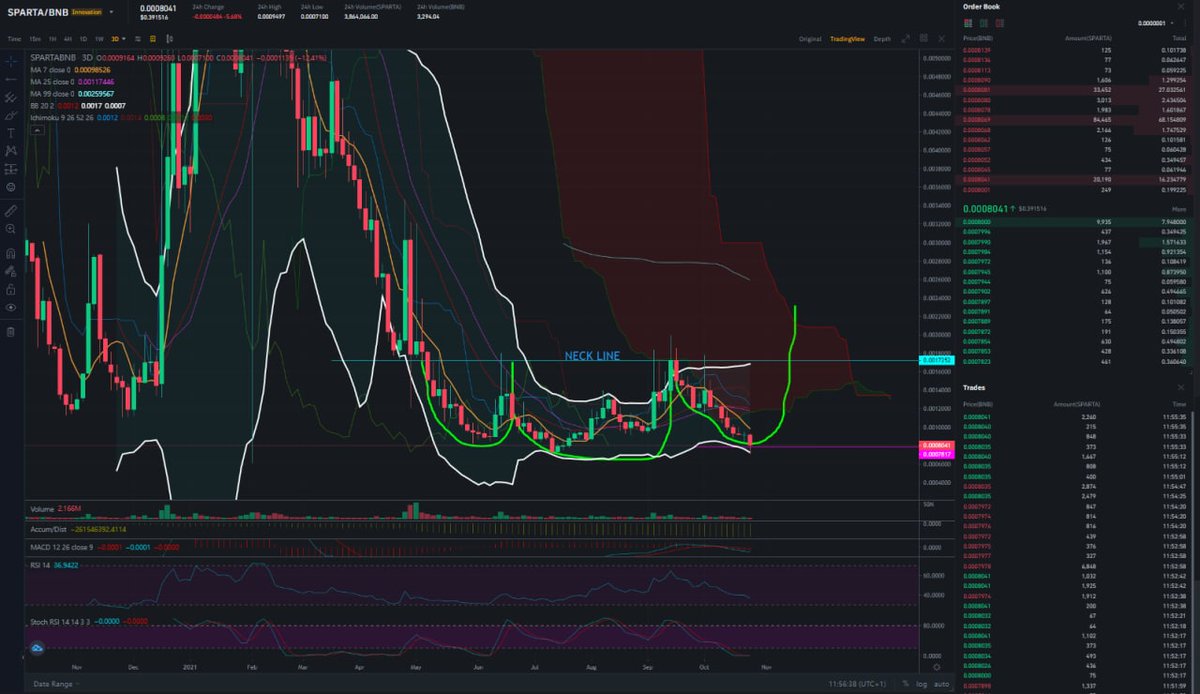Switch to the 4H interval
The height and width of the screenshot is (694, 1200).
click(x=68, y=39)
